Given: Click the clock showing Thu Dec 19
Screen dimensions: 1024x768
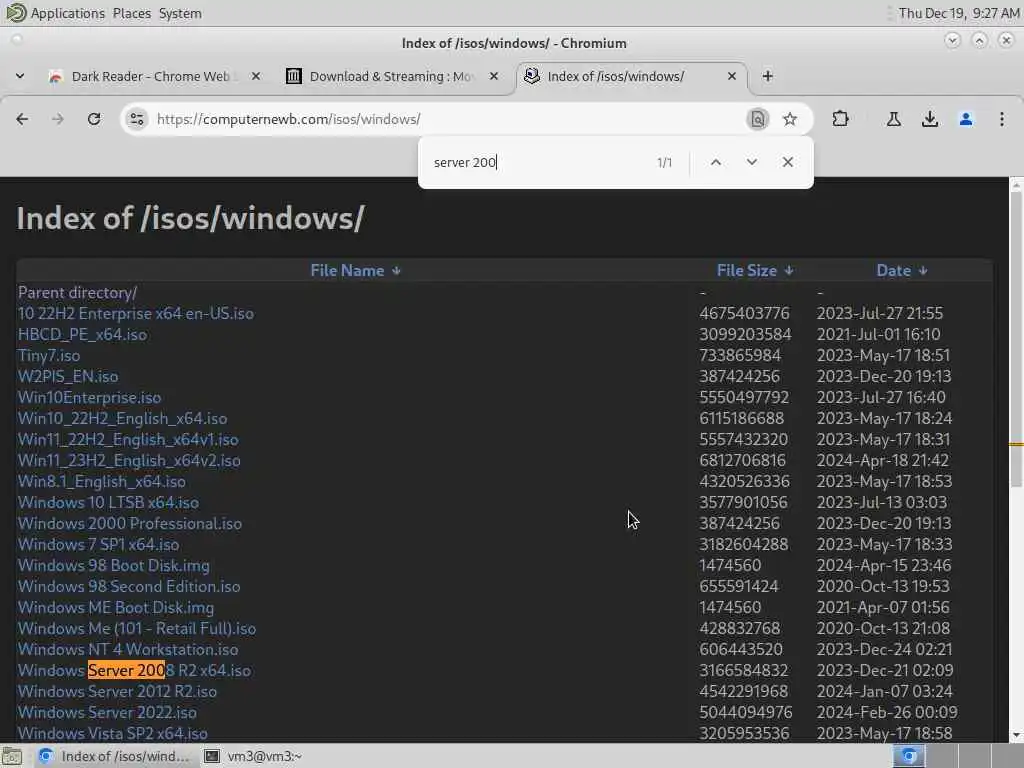Looking at the screenshot, I should 958,13.
